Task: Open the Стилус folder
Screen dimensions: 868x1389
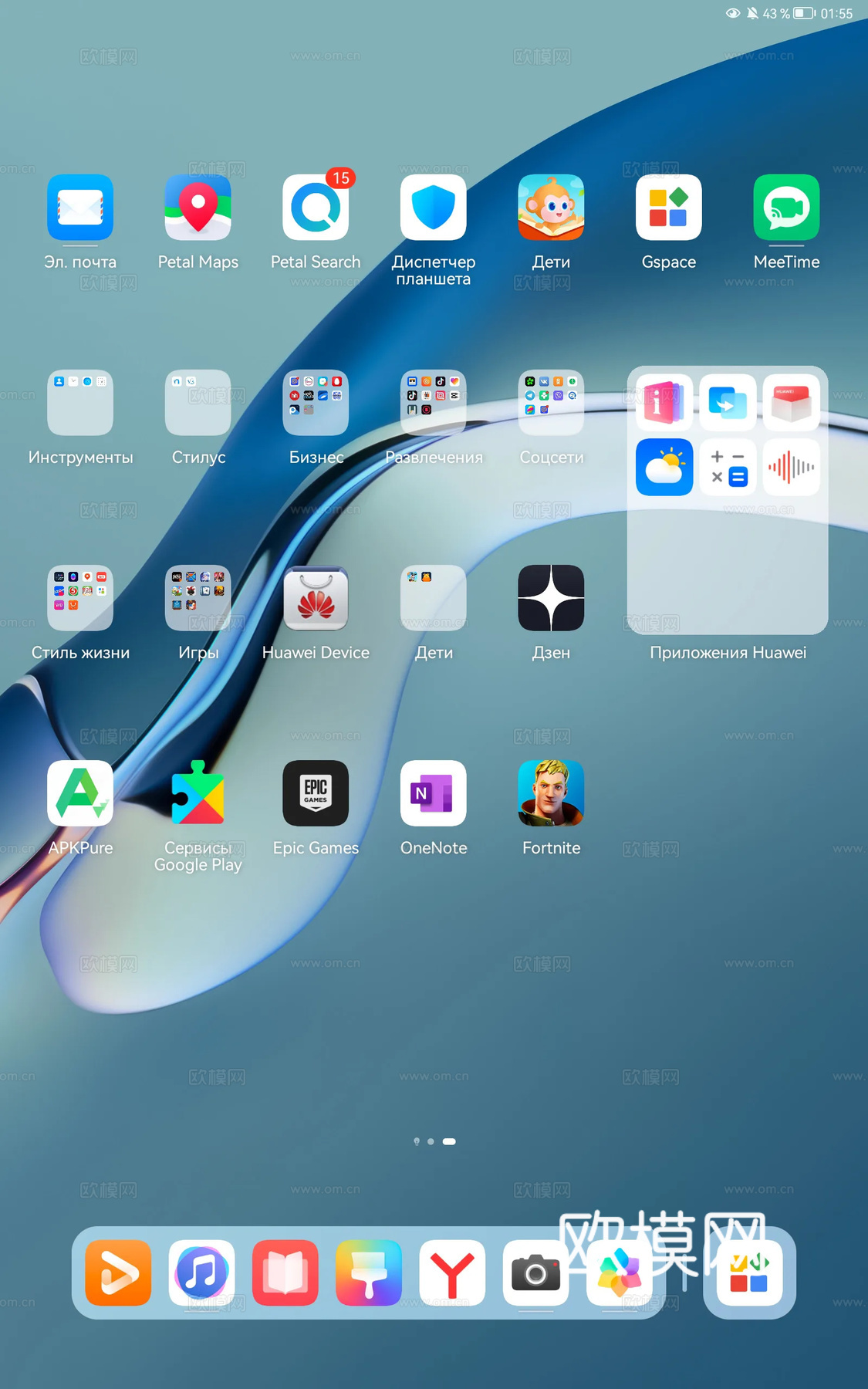Action: [198, 403]
